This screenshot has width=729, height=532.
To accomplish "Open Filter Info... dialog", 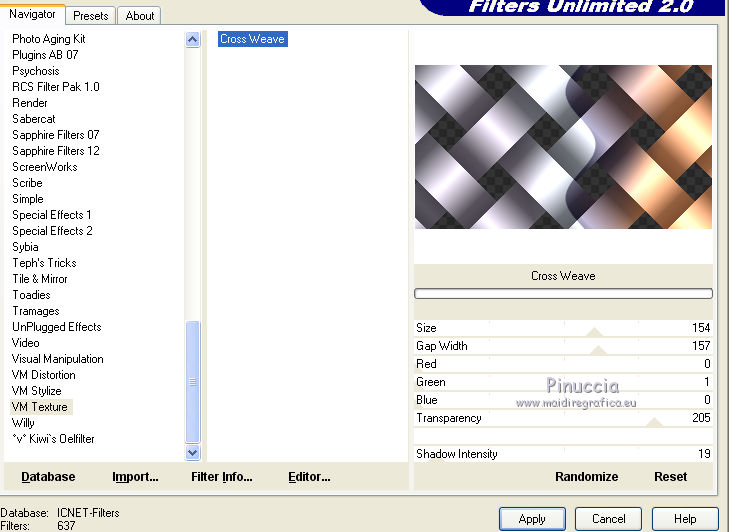I will [x=222, y=477].
